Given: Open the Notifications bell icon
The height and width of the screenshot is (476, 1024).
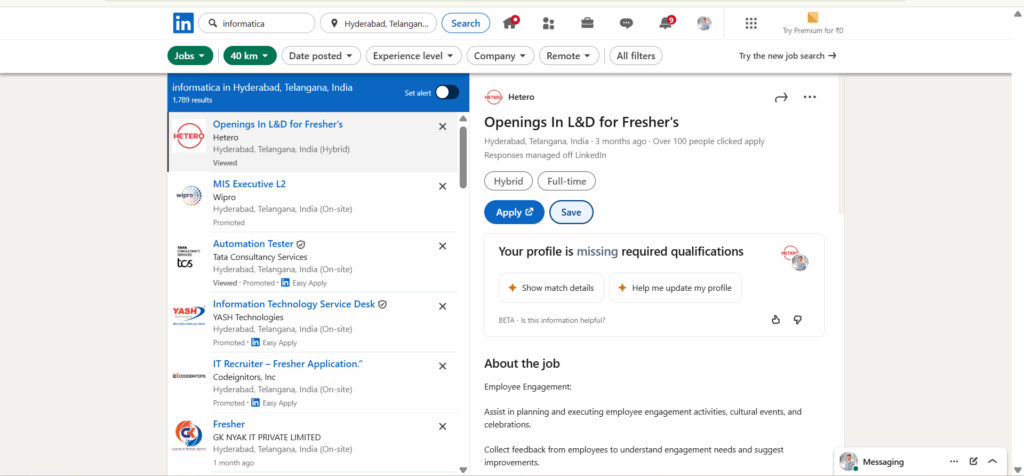Looking at the screenshot, I should coord(666,23).
